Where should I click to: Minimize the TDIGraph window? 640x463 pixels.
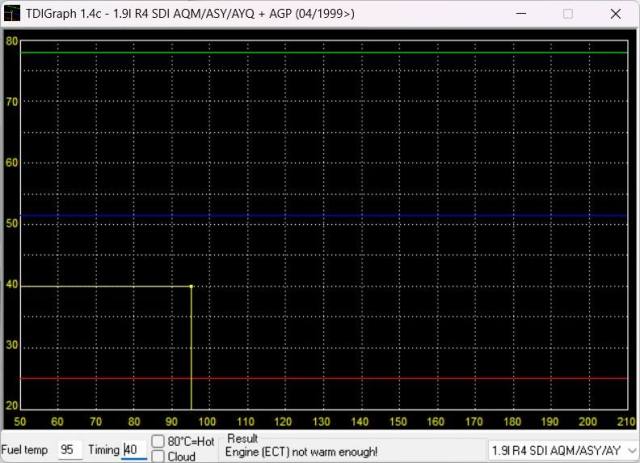coord(520,14)
